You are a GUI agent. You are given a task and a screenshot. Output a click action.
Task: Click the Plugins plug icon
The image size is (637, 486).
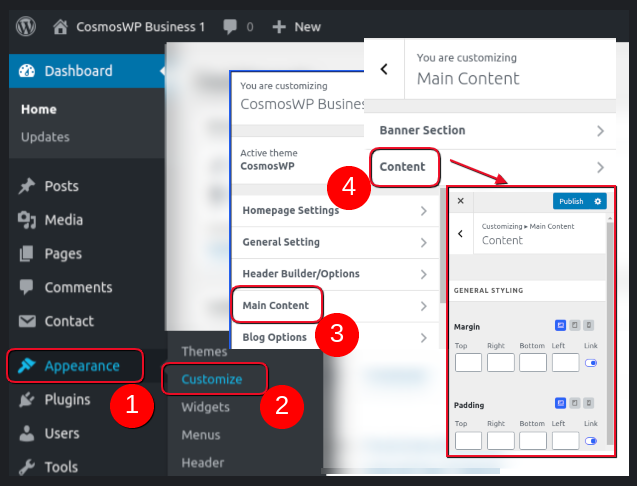coord(27,399)
